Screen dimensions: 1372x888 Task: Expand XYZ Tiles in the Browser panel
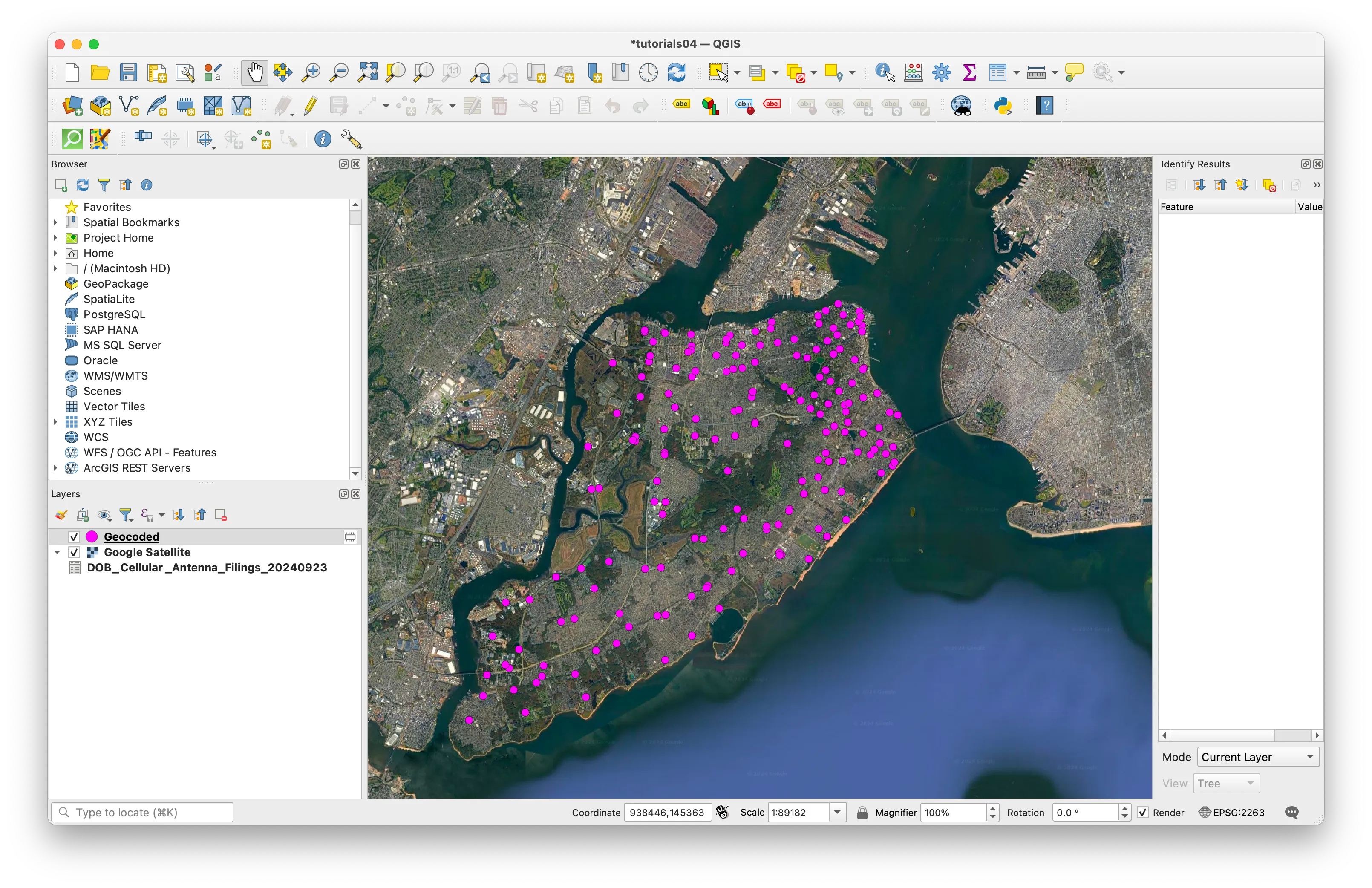coord(56,421)
